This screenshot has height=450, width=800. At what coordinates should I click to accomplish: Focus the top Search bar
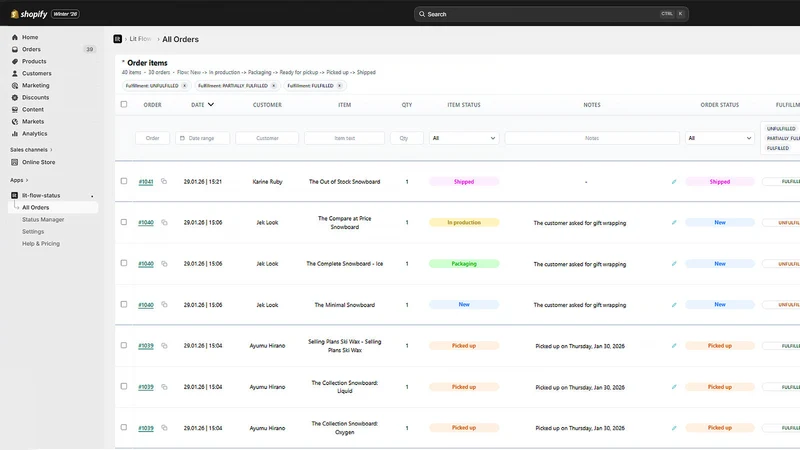(551, 14)
